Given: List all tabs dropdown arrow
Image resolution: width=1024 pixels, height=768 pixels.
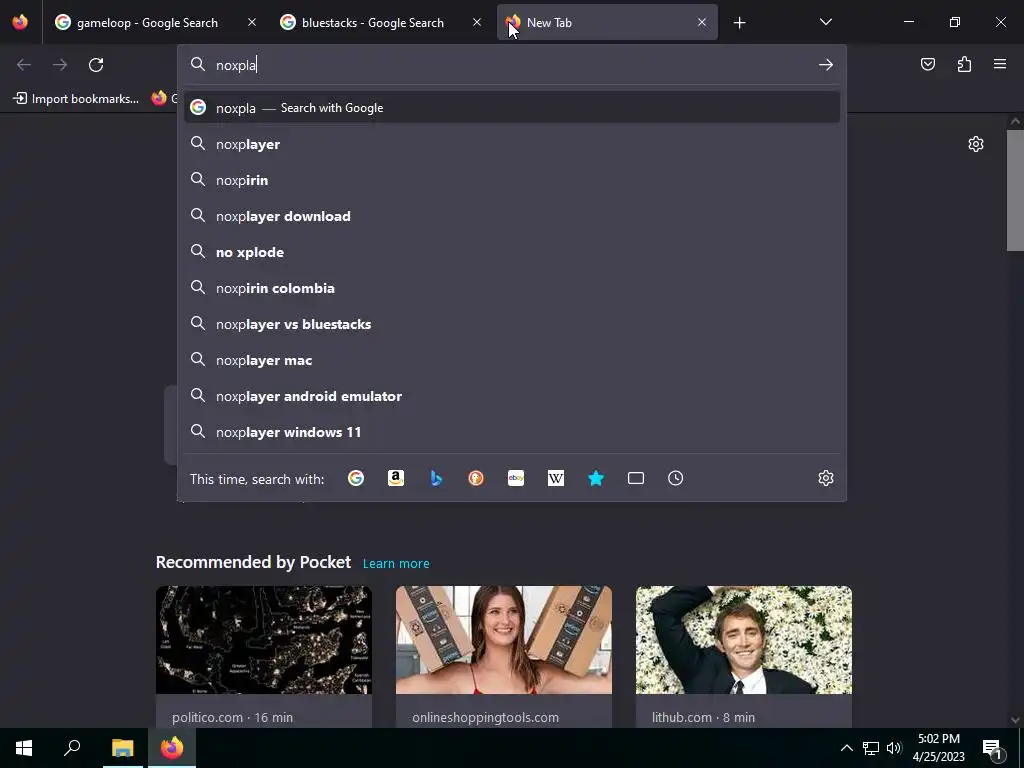Looking at the screenshot, I should [x=825, y=22].
